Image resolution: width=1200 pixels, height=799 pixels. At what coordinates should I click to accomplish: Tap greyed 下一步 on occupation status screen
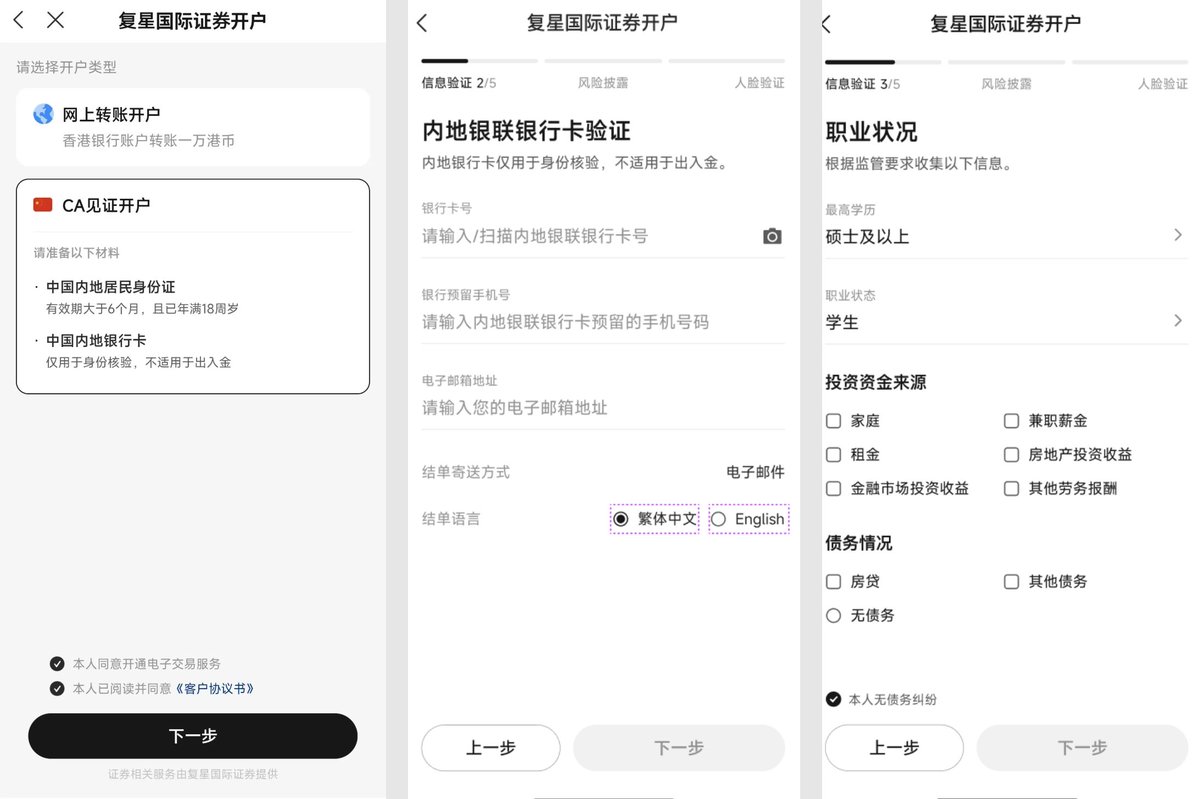tap(1082, 748)
